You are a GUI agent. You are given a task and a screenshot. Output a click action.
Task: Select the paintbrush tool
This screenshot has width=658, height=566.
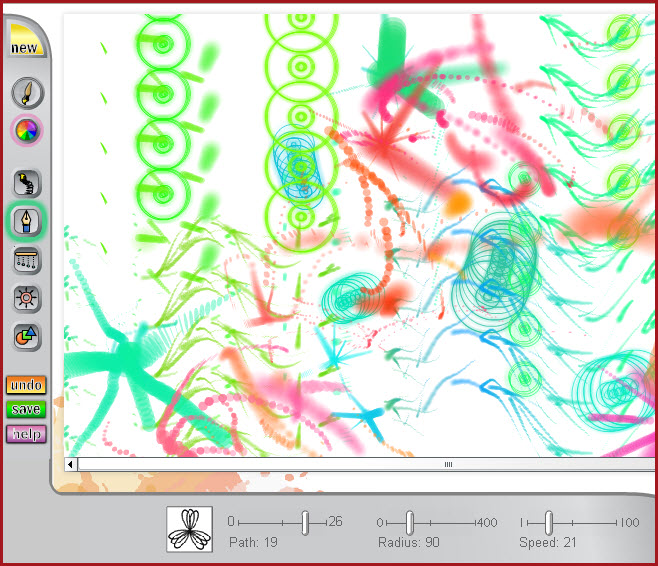(27, 93)
